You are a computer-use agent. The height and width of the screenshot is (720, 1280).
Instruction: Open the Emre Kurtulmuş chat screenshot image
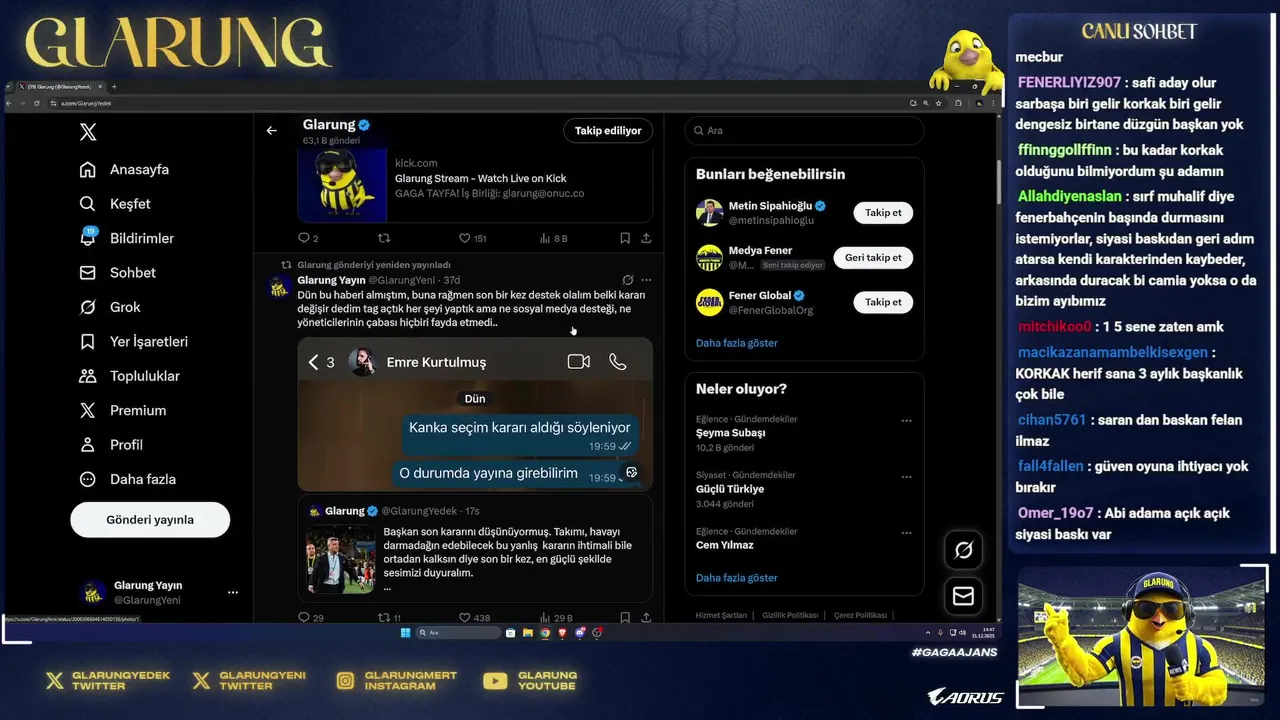[475, 414]
